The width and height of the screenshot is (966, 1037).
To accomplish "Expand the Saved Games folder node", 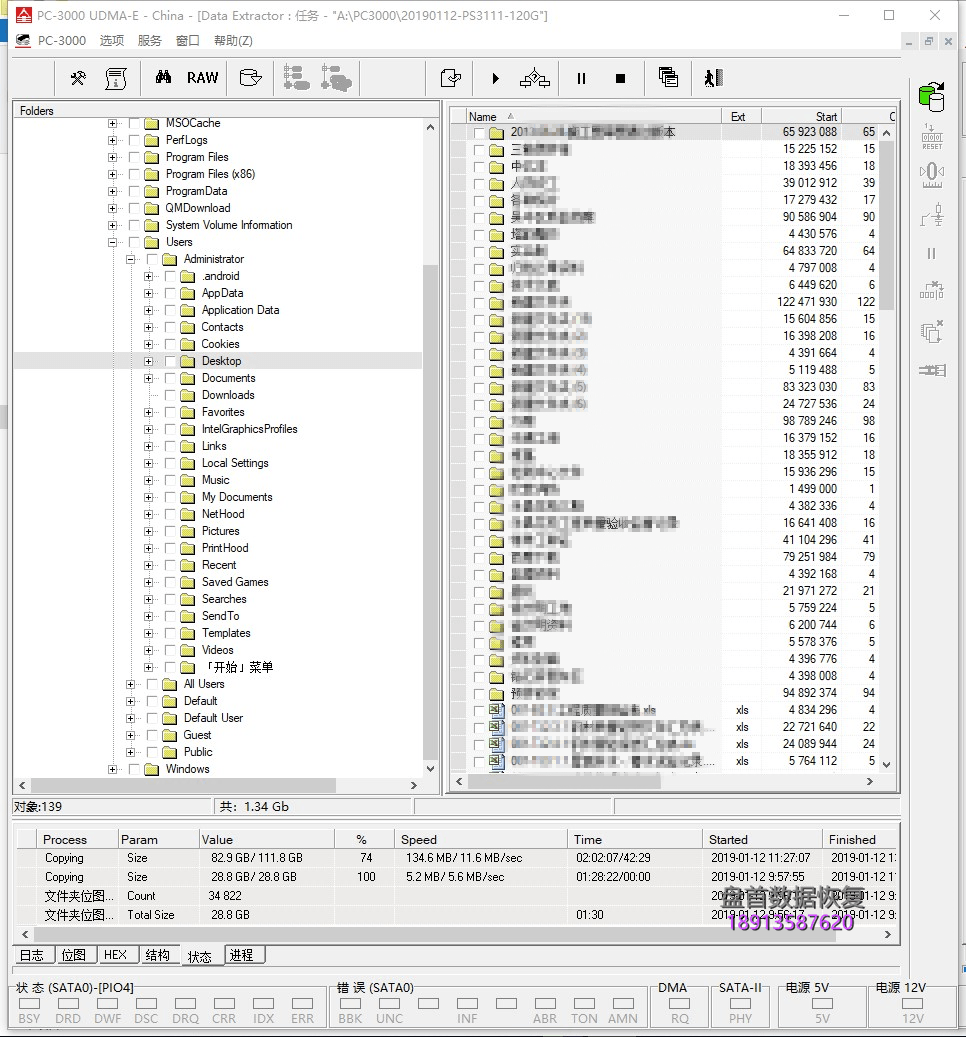I will 148,582.
